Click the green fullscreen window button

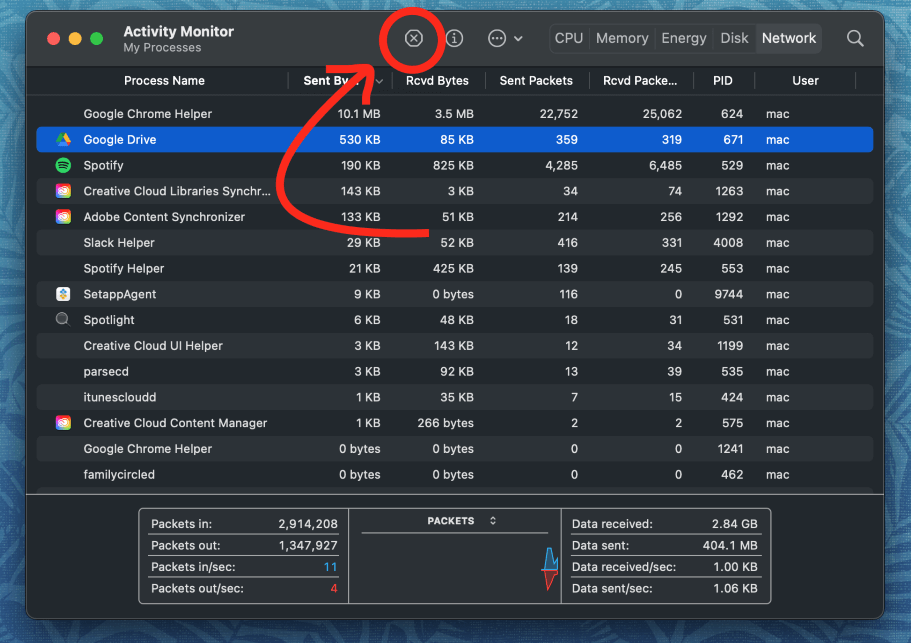point(96,38)
